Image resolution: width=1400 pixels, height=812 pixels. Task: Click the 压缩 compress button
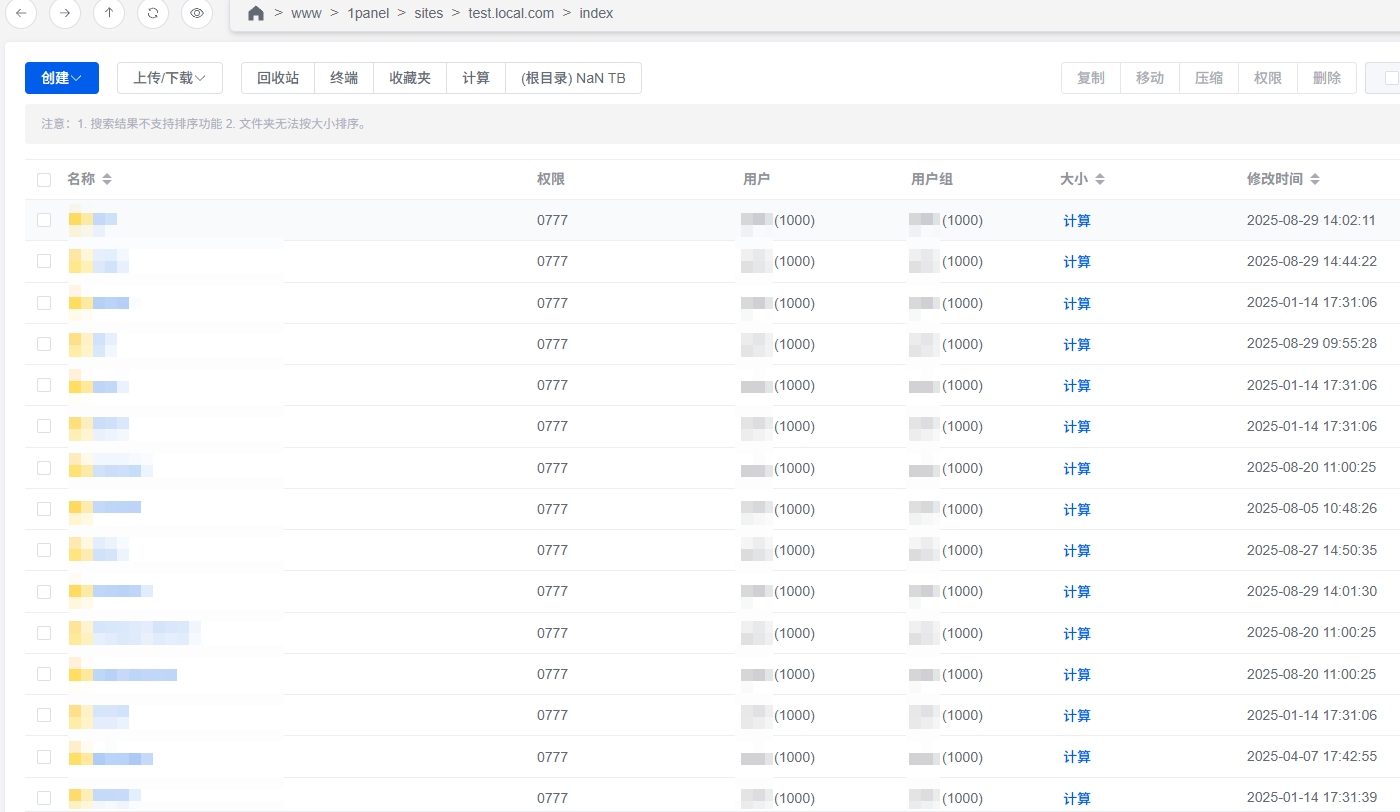(x=1209, y=78)
